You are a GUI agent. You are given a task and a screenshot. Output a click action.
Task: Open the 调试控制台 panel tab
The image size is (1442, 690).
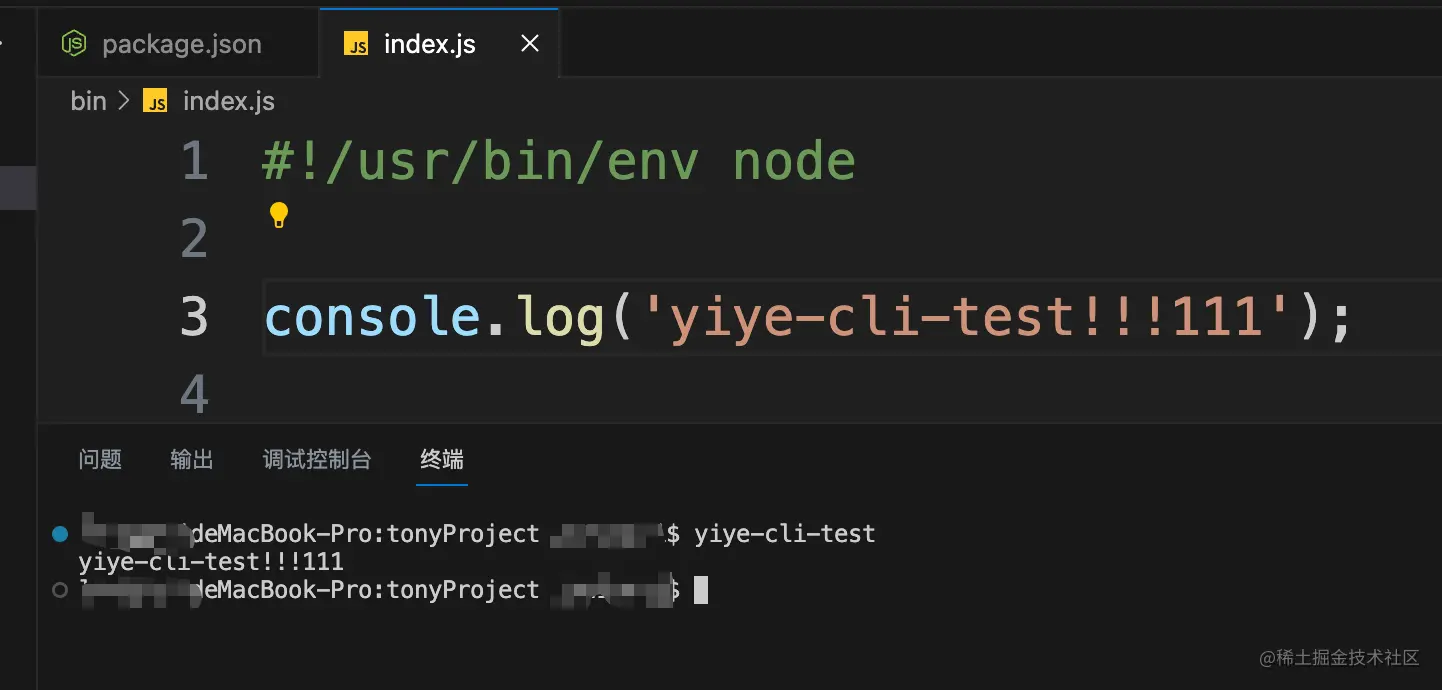pos(317,459)
